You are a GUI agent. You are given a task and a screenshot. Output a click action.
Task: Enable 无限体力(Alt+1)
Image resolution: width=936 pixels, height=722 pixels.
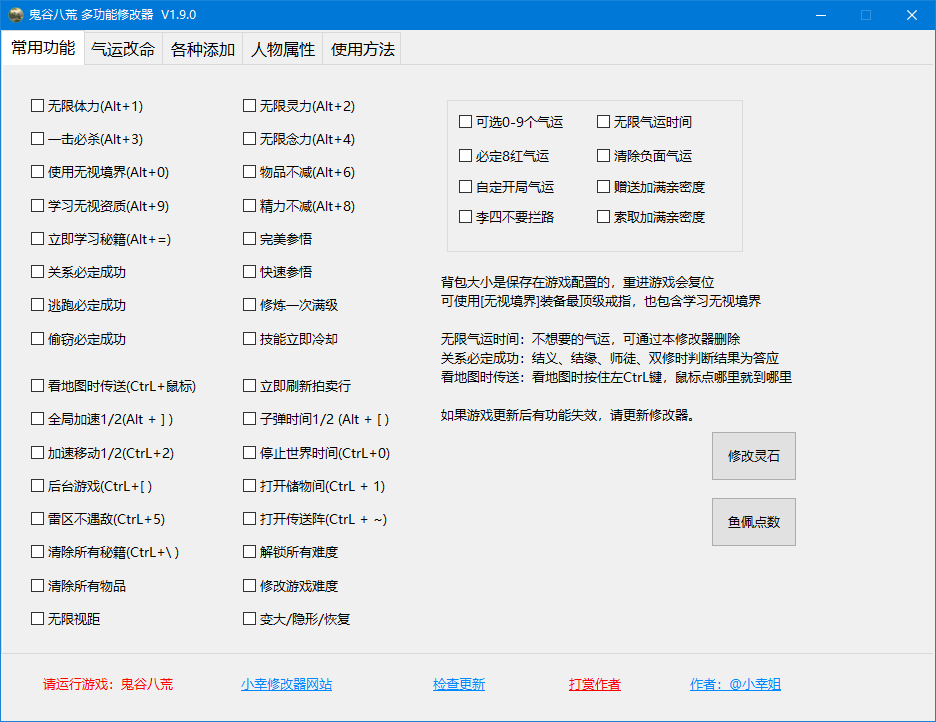[x=36, y=106]
